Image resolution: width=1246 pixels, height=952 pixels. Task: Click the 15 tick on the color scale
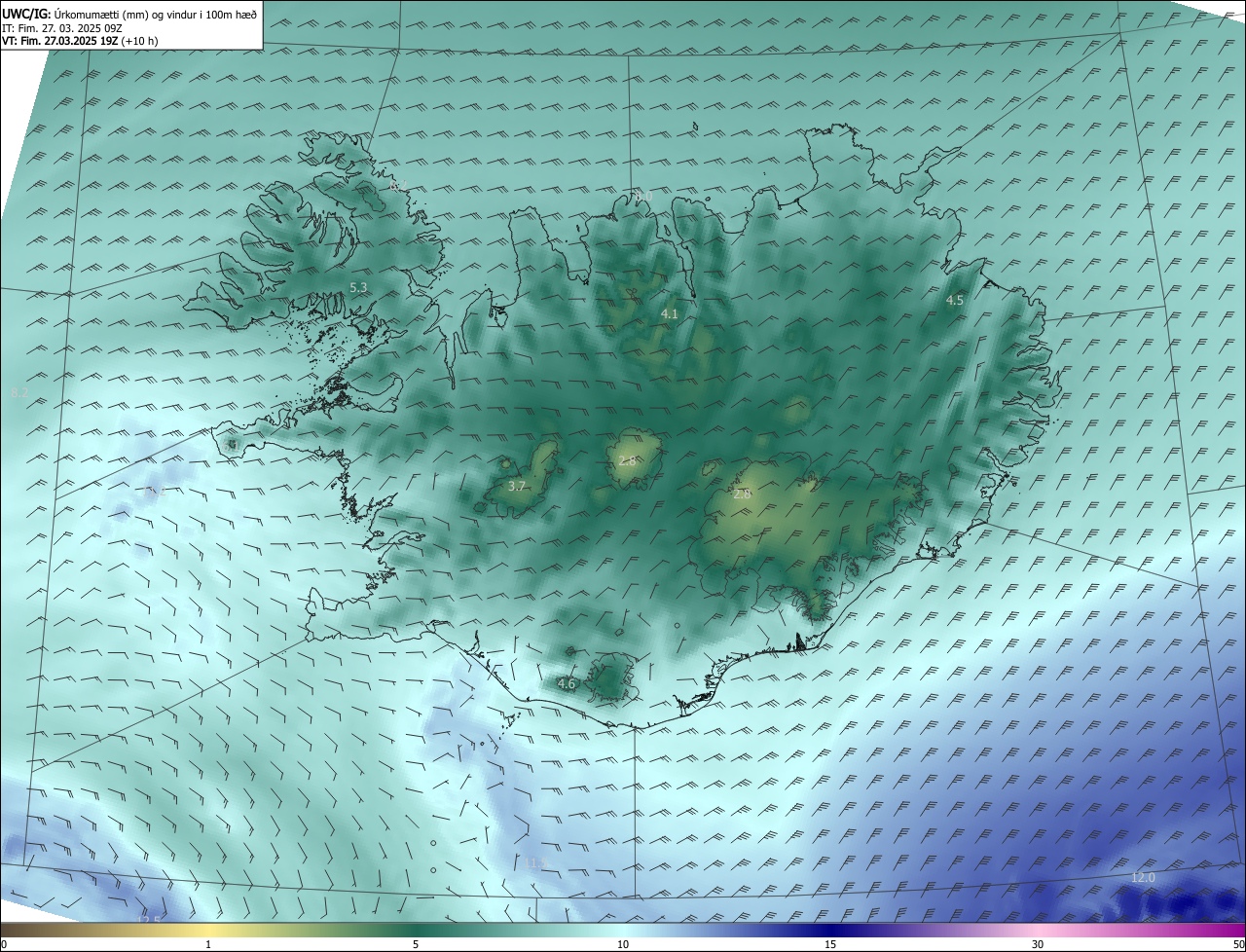830,944
